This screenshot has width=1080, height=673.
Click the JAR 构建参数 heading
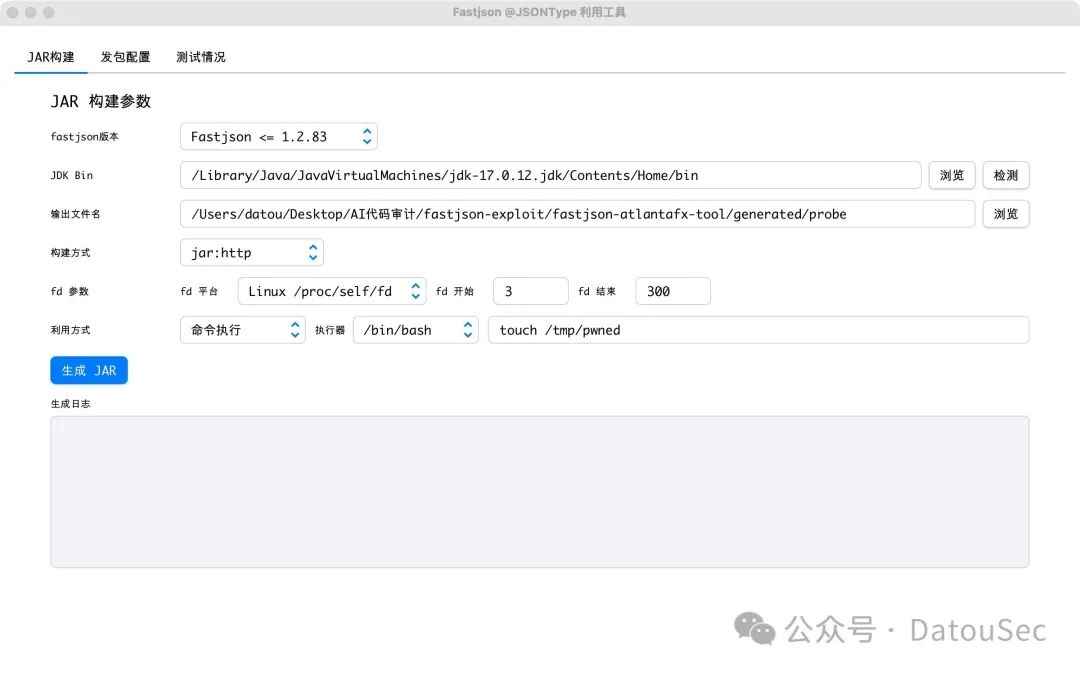click(x=101, y=101)
